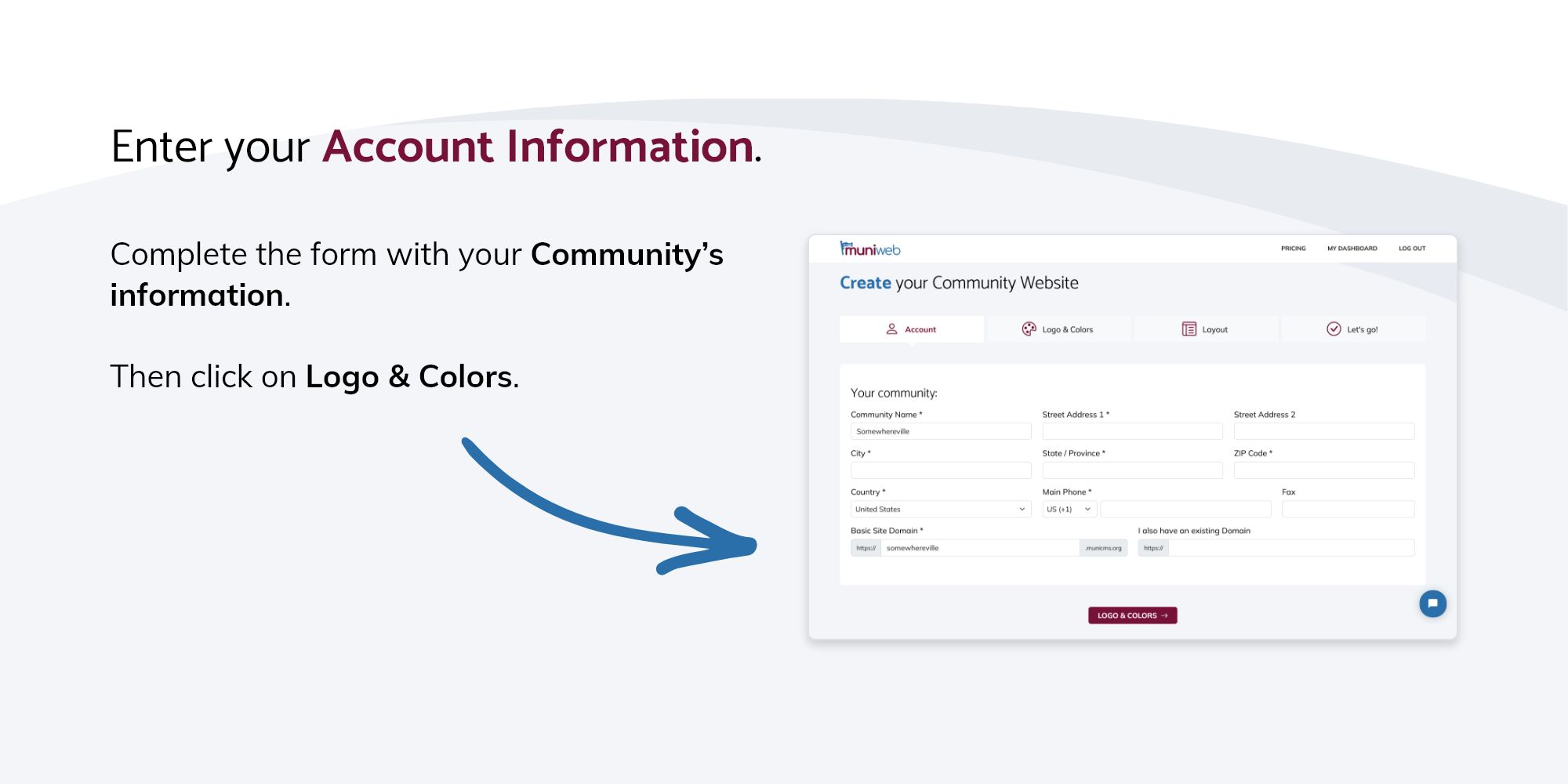Focus the existing Domain input field

[x=1290, y=548]
